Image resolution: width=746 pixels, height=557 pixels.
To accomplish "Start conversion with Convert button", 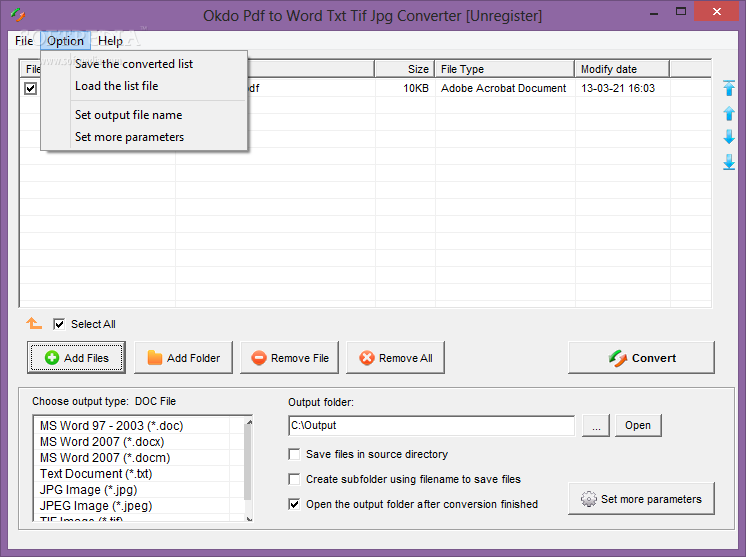I will 641,358.
